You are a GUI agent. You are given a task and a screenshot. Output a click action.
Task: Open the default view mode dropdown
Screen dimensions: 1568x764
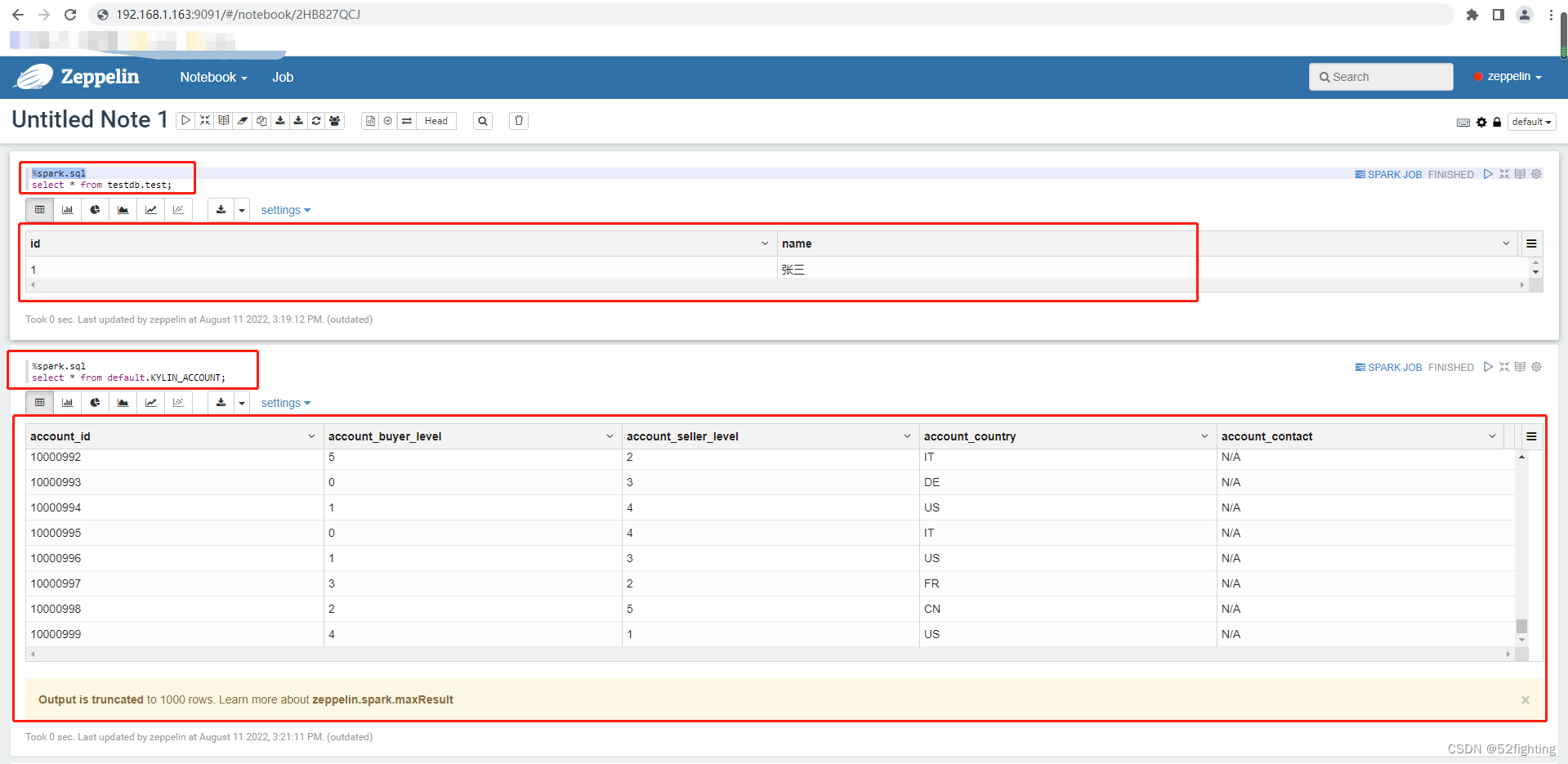coord(1531,122)
